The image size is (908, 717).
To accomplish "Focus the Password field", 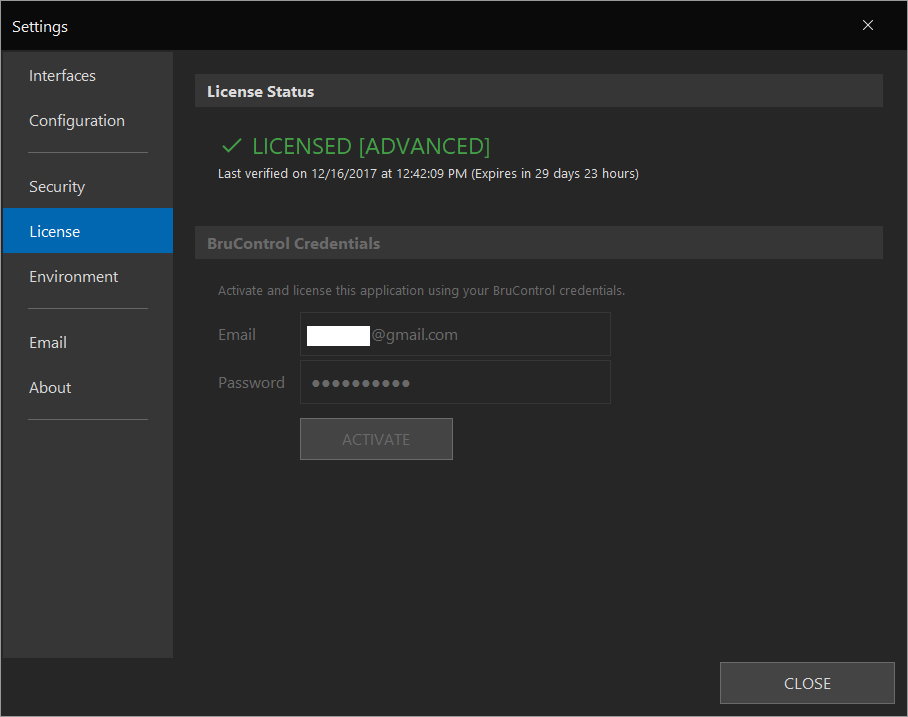I will [x=455, y=382].
